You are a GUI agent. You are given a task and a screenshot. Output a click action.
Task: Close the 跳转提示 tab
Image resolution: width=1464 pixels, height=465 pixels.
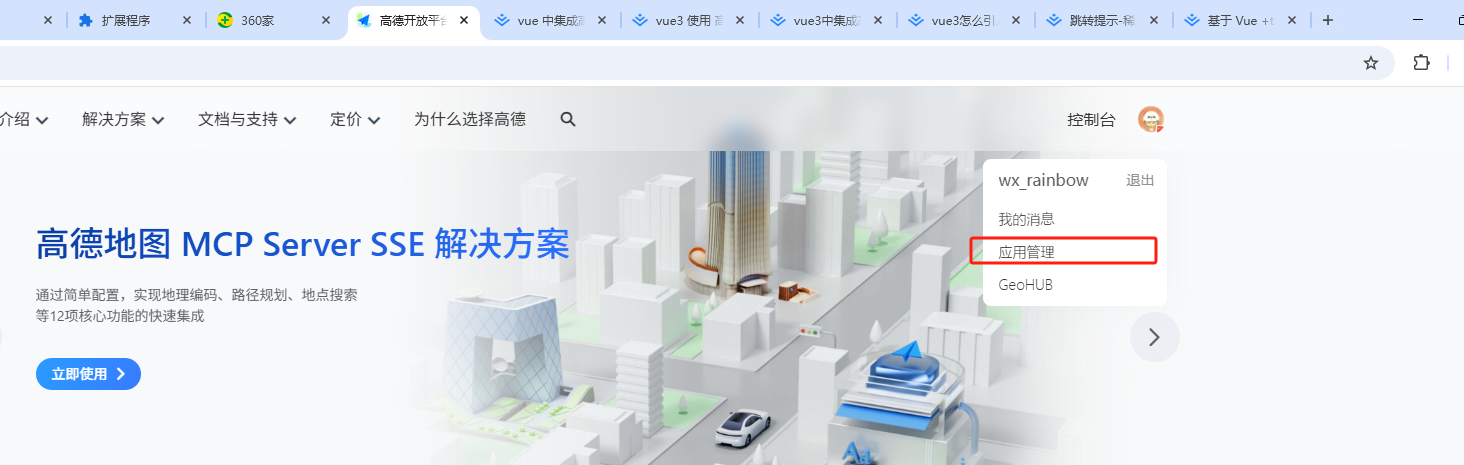tap(1153, 20)
